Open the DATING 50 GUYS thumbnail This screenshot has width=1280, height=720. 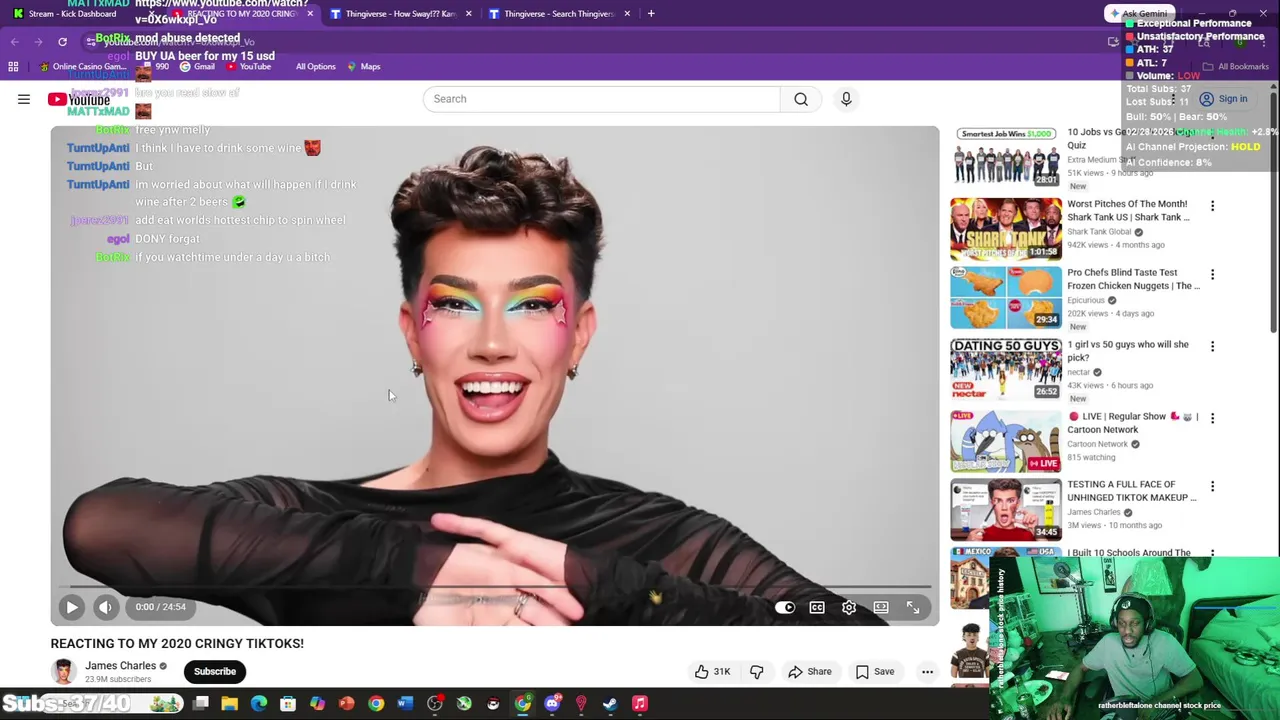point(1006,369)
